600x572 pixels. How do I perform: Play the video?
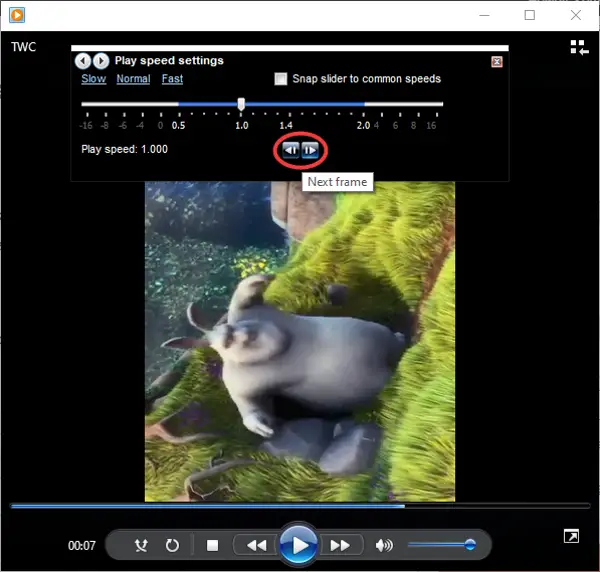pos(299,545)
